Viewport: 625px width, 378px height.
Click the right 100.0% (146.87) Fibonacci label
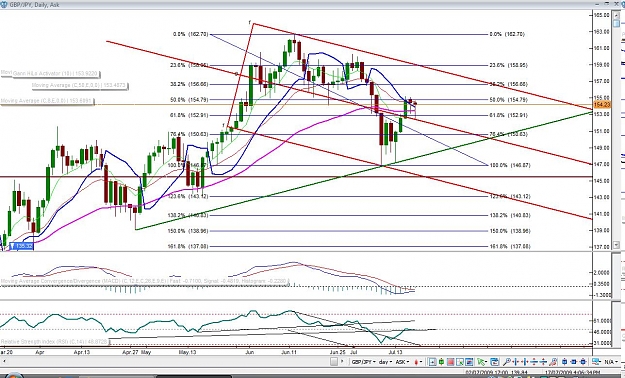coord(510,165)
